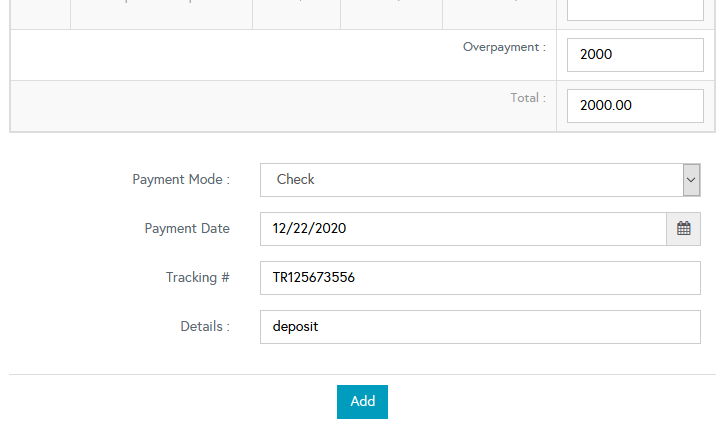Image resolution: width=724 pixels, height=428 pixels.
Task: Click the Total amount field
Action: pyautogui.click(x=635, y=106)
